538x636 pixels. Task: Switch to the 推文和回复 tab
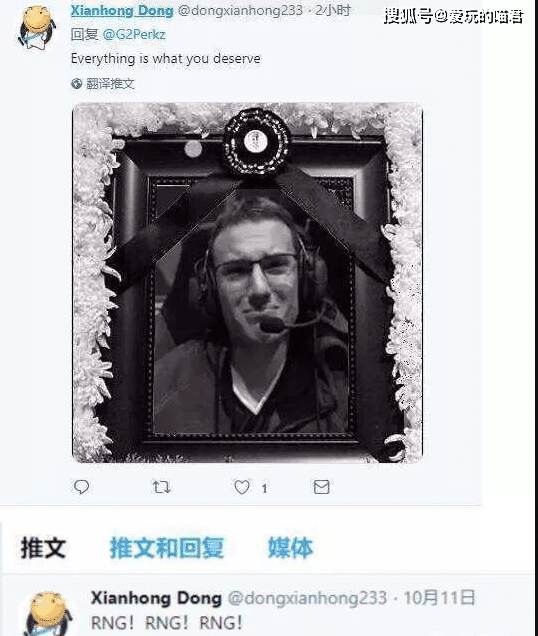click(167, 547)
